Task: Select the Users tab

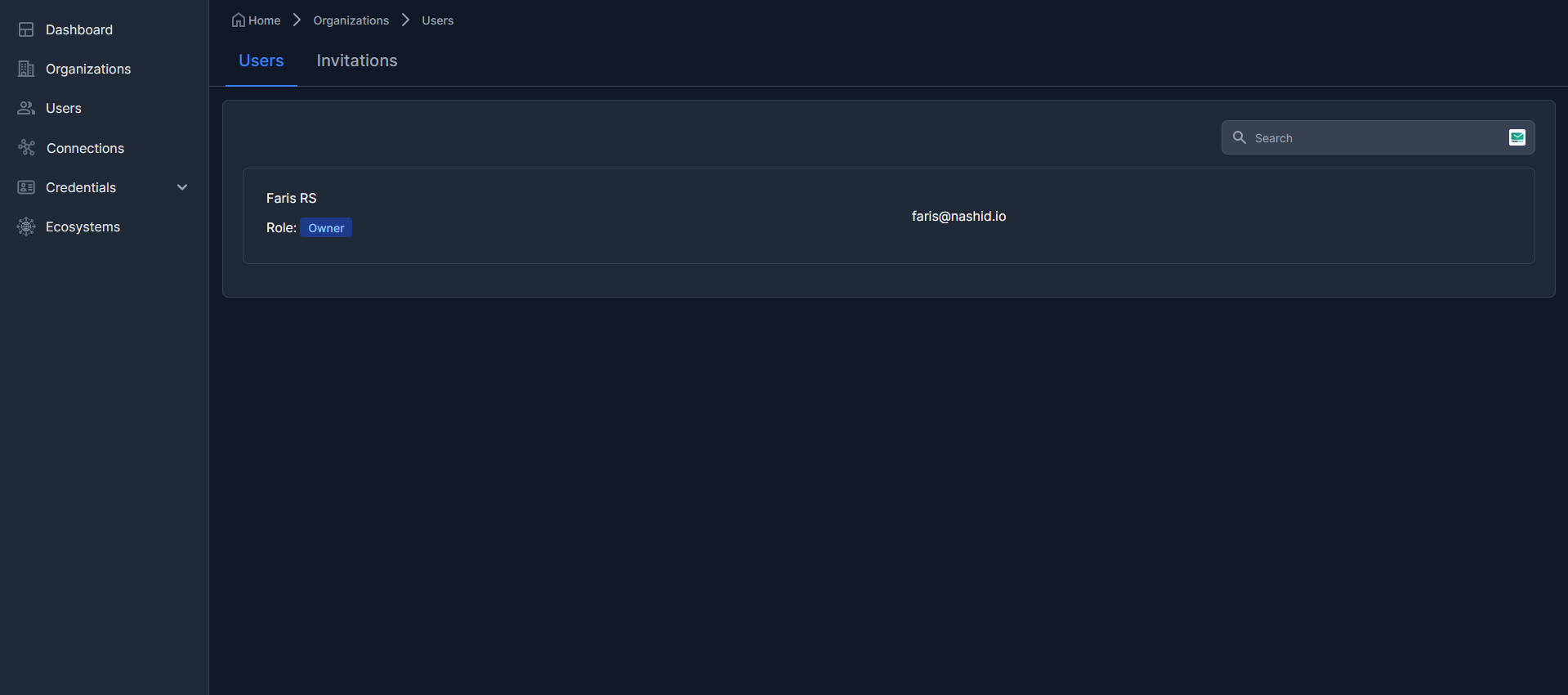Action: (x=261, y=61)
